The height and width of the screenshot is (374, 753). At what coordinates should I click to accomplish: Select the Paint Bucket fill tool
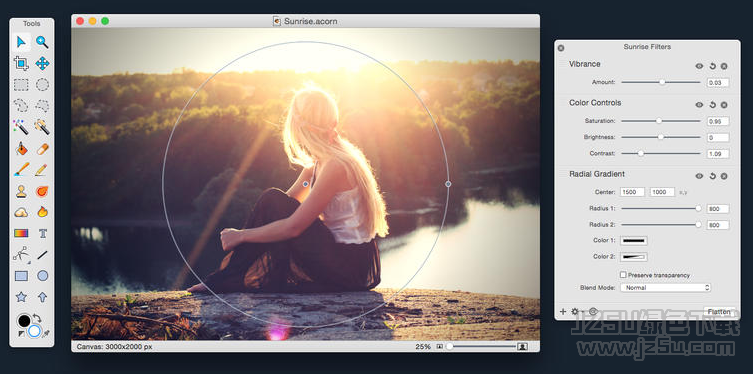tap(21, 148)
